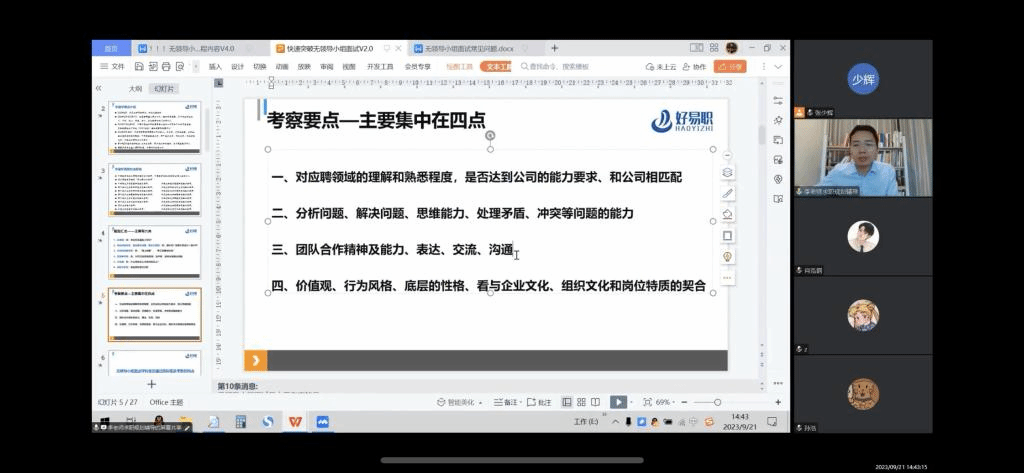
Task: Open the 文件 file menu
Action: (112, 67)
